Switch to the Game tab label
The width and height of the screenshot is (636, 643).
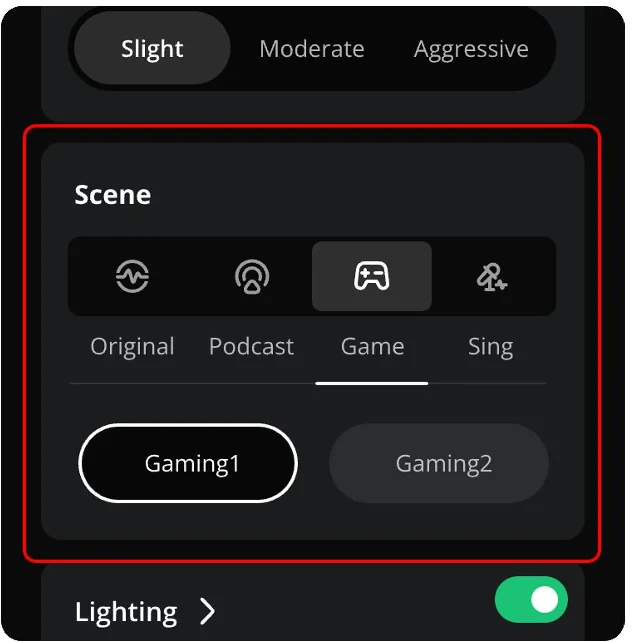click(372, 347)
